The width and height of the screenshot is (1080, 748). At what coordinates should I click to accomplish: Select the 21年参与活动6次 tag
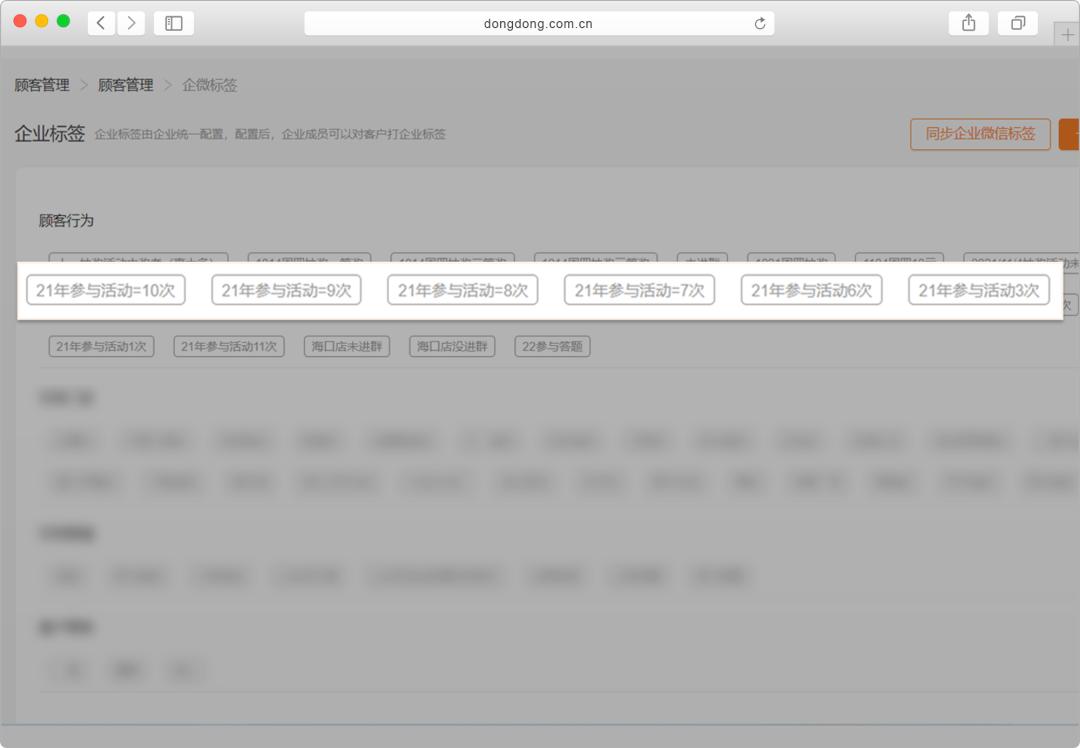[x=811, y=290]
